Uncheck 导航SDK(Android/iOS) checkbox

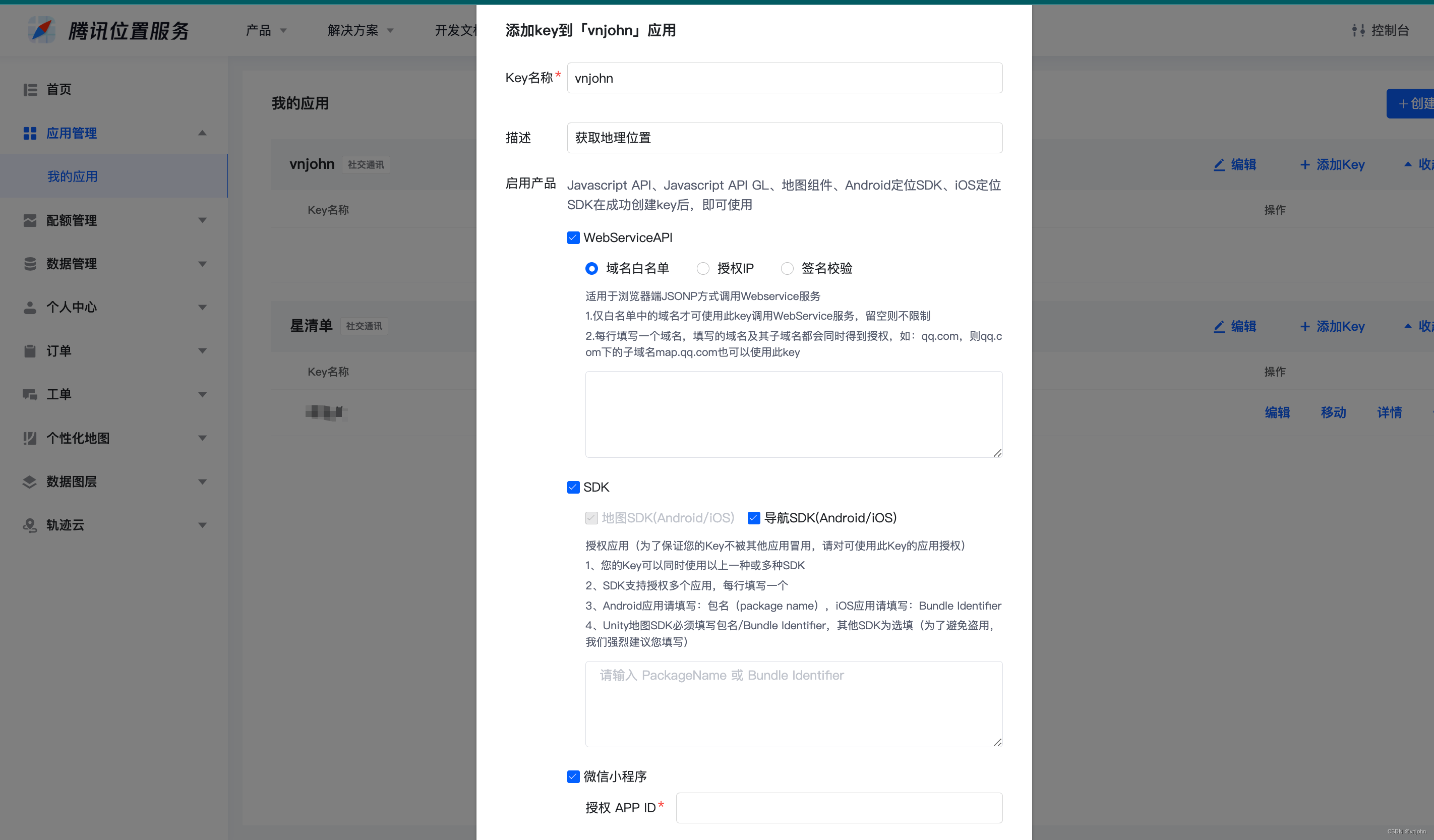(x=753, y=518)
